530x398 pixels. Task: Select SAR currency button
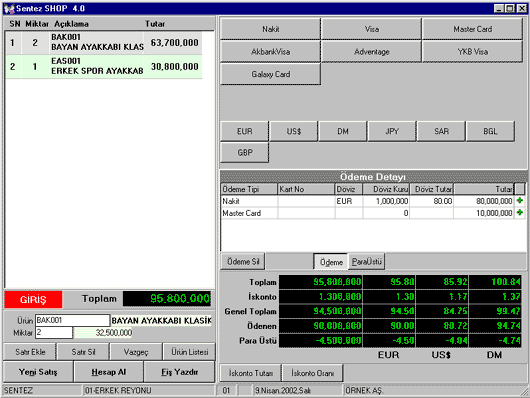tap(441, 131)
